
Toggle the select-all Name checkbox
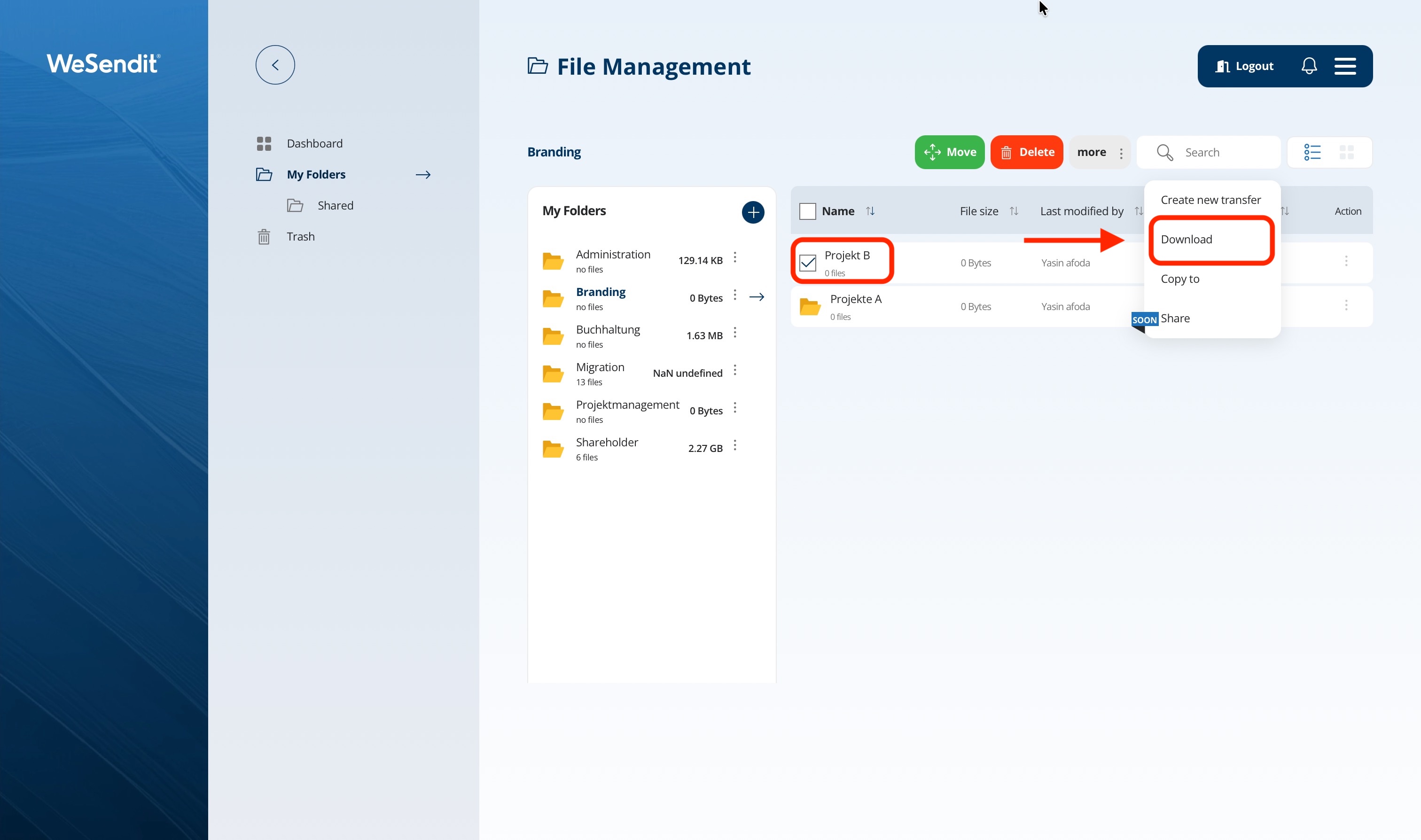[807, 211]
